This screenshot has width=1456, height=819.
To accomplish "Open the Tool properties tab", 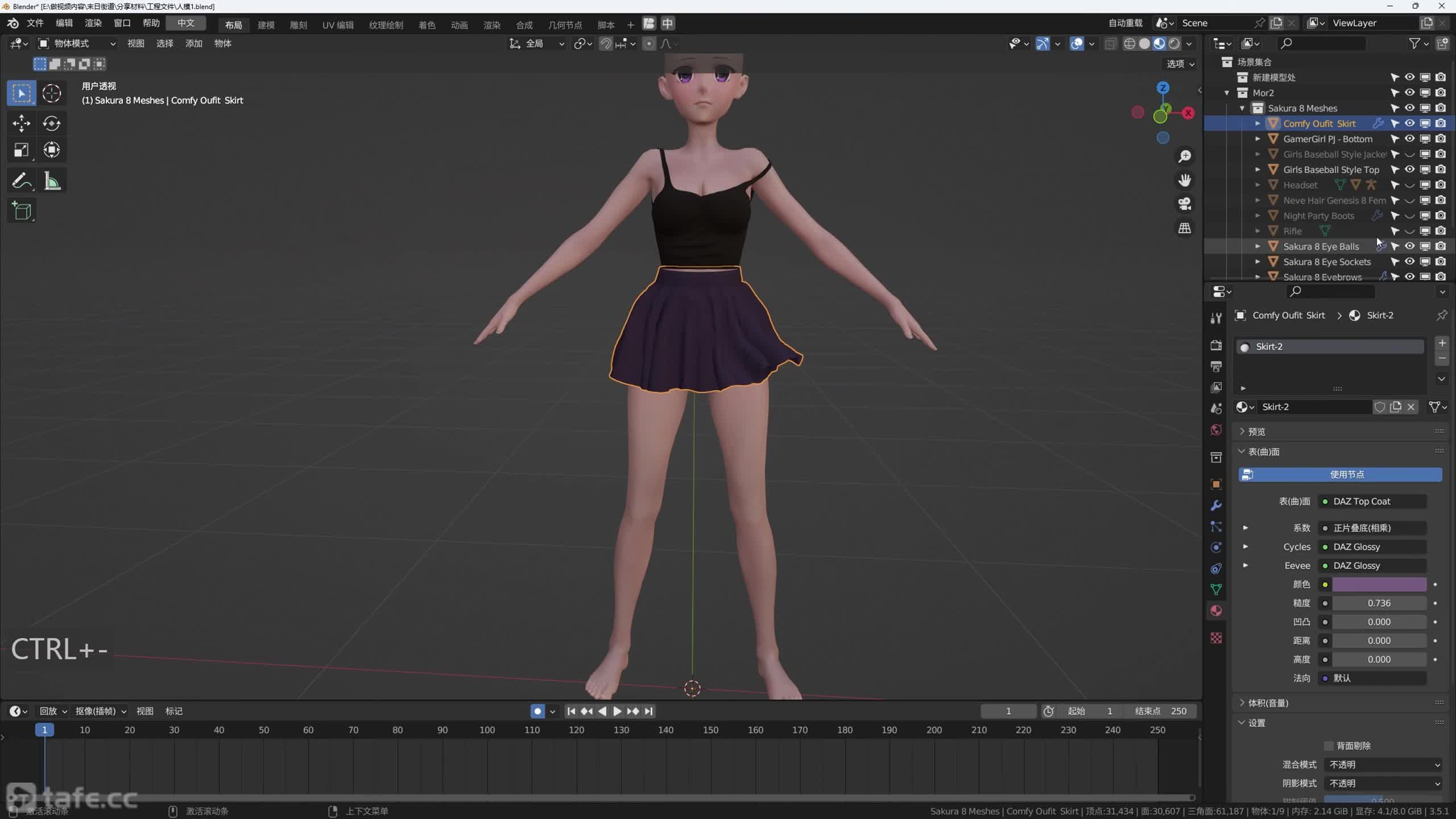I will tap(1216, 318).
